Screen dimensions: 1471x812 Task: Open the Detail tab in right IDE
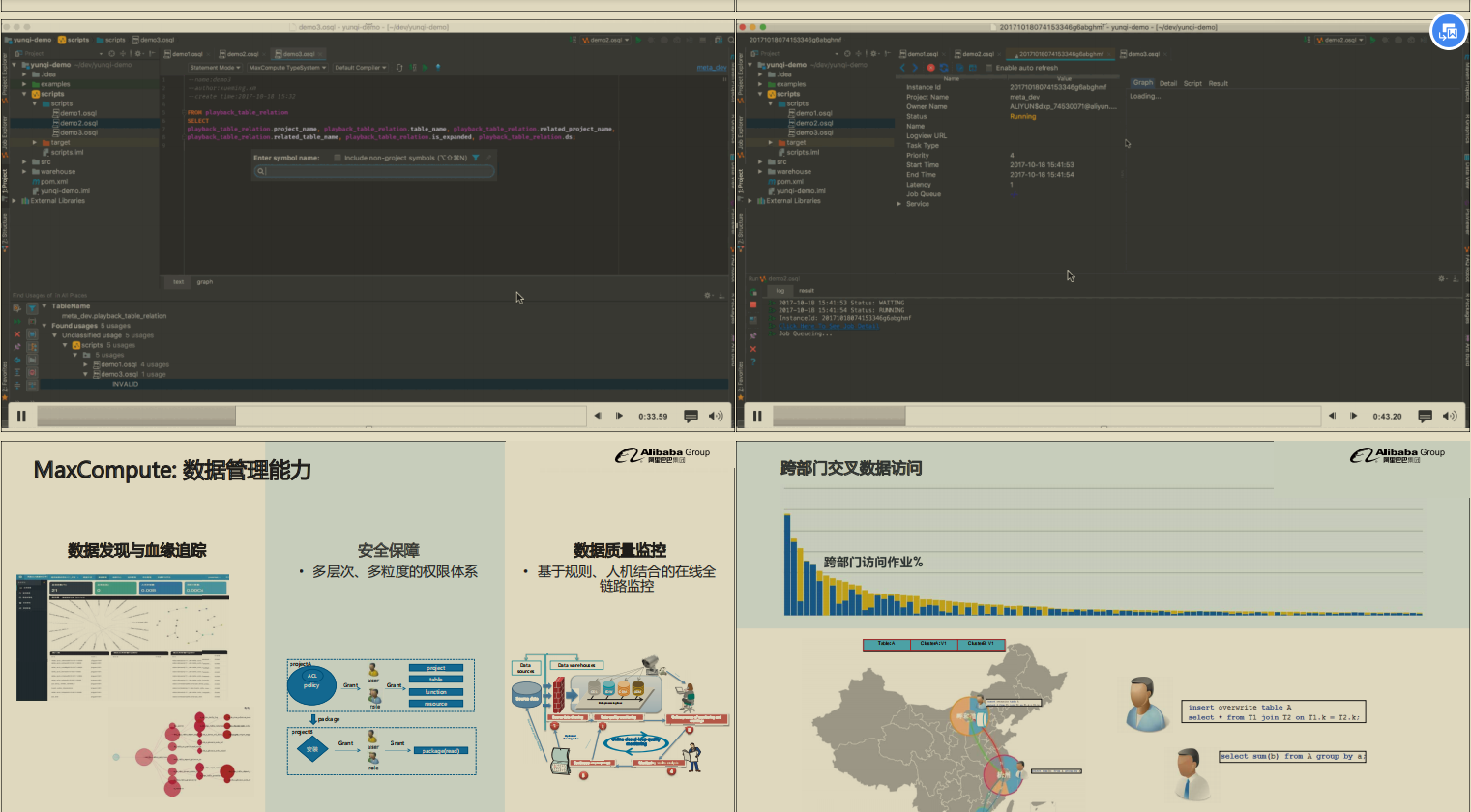pyautogui.click(x=1168, y=83)
